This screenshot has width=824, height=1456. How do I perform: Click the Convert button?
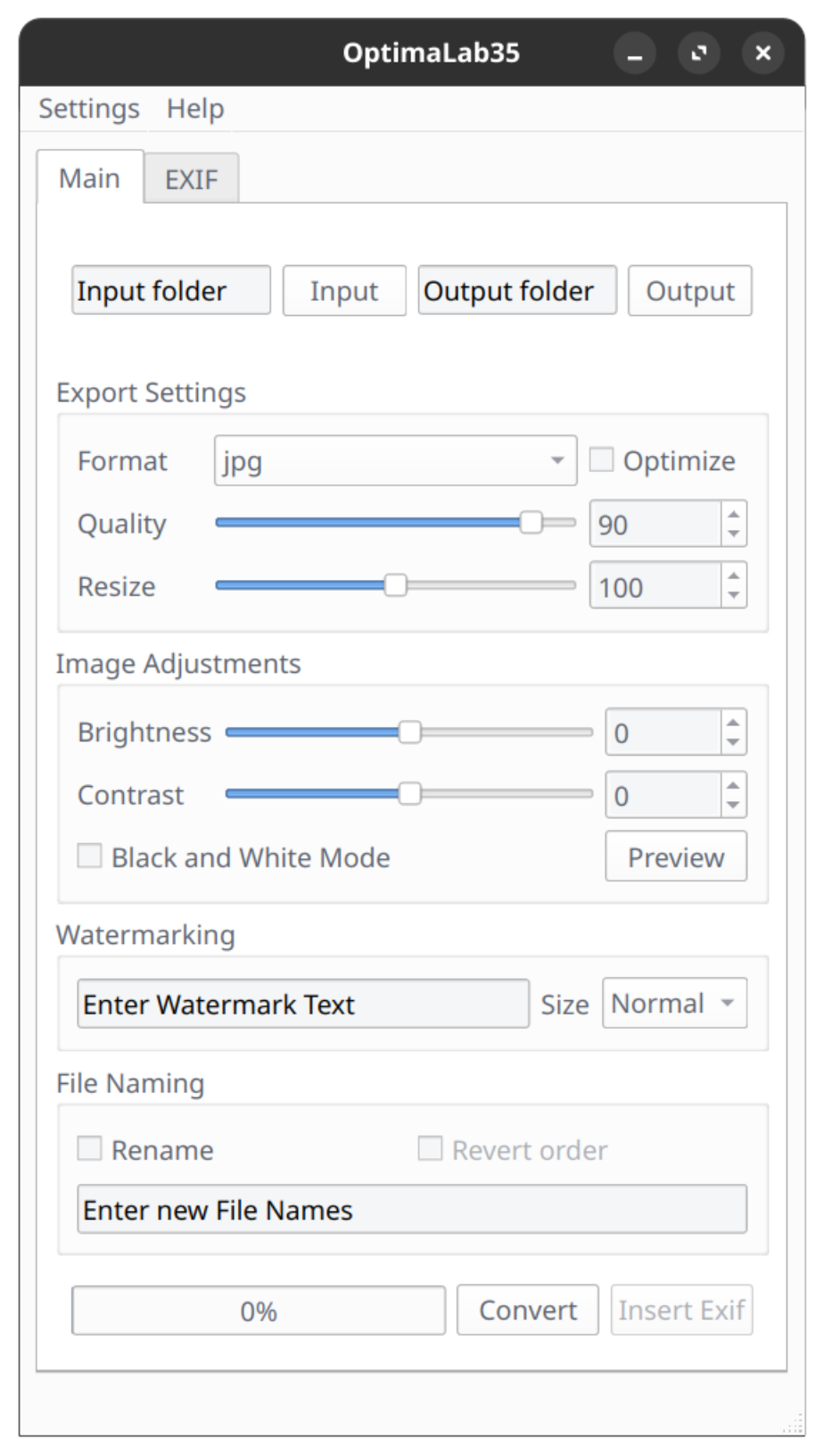(528, 1310)
